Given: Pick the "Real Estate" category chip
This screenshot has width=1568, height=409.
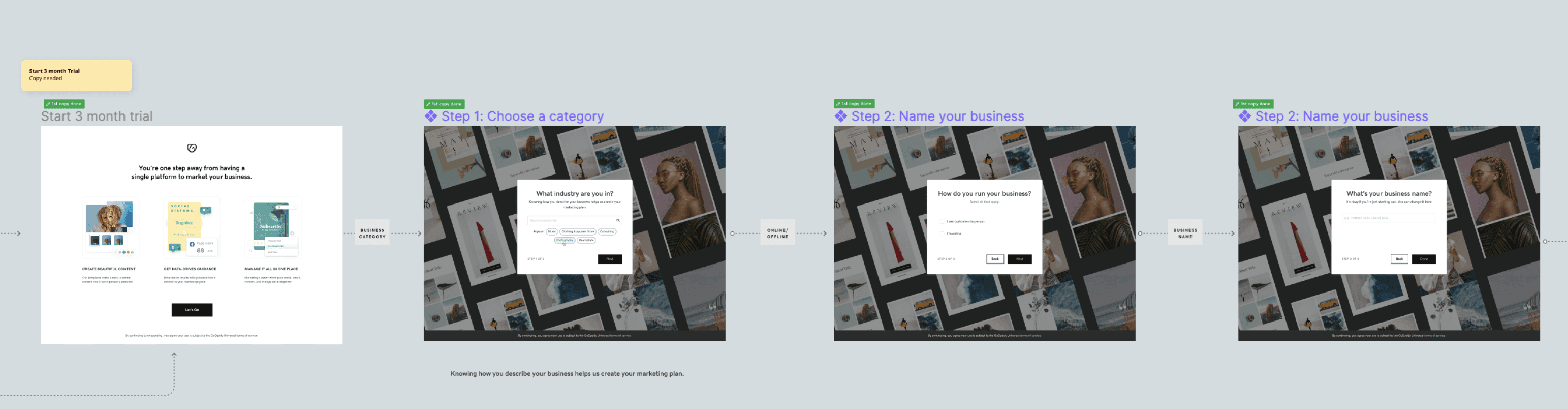Looking at the screenshot, I should pos(586,240).
